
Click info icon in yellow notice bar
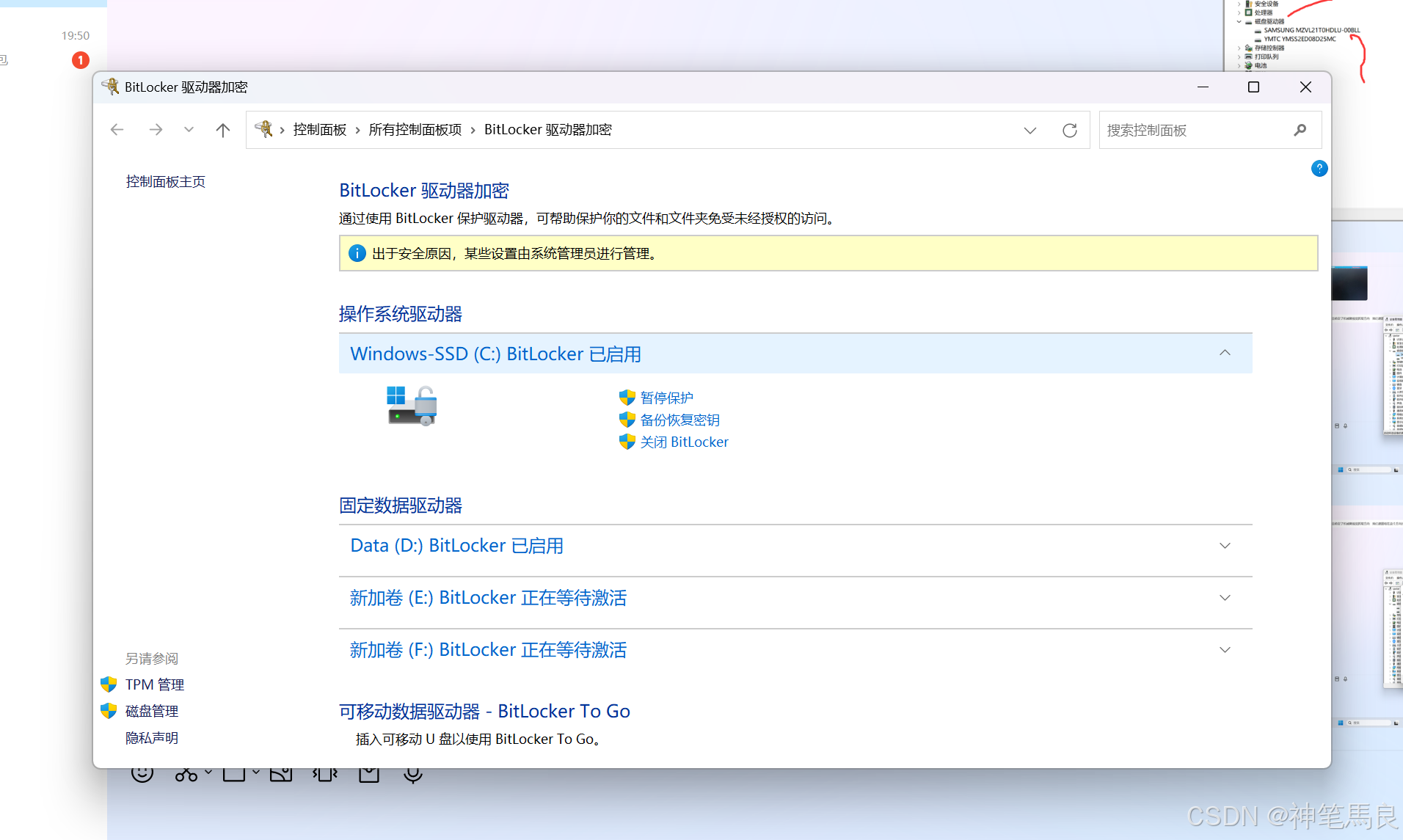357,253
